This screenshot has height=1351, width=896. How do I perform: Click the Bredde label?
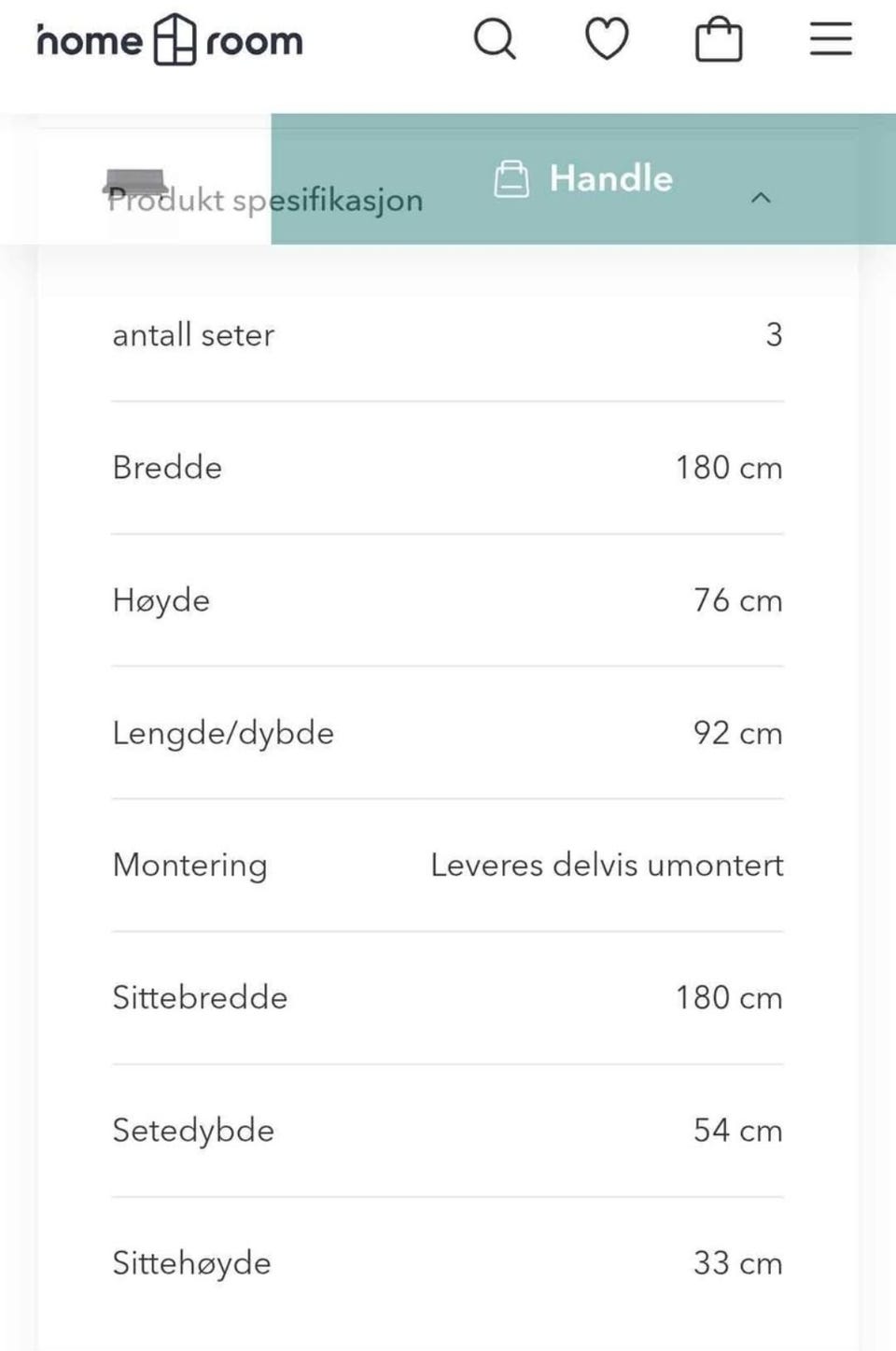coord(167,467)
